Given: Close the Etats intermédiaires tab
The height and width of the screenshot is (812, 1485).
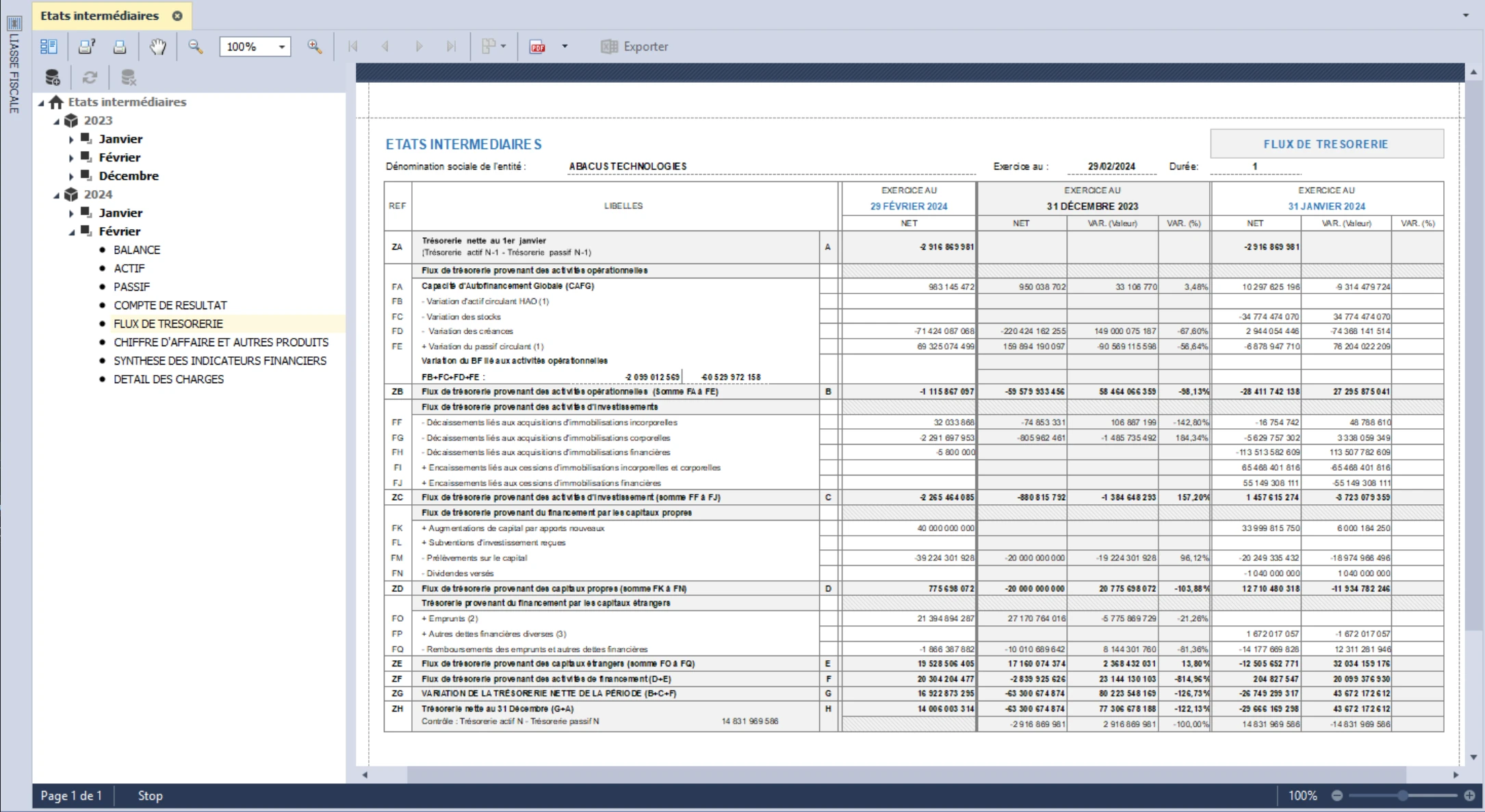Looking at the screenshot, I should [177, 16].
